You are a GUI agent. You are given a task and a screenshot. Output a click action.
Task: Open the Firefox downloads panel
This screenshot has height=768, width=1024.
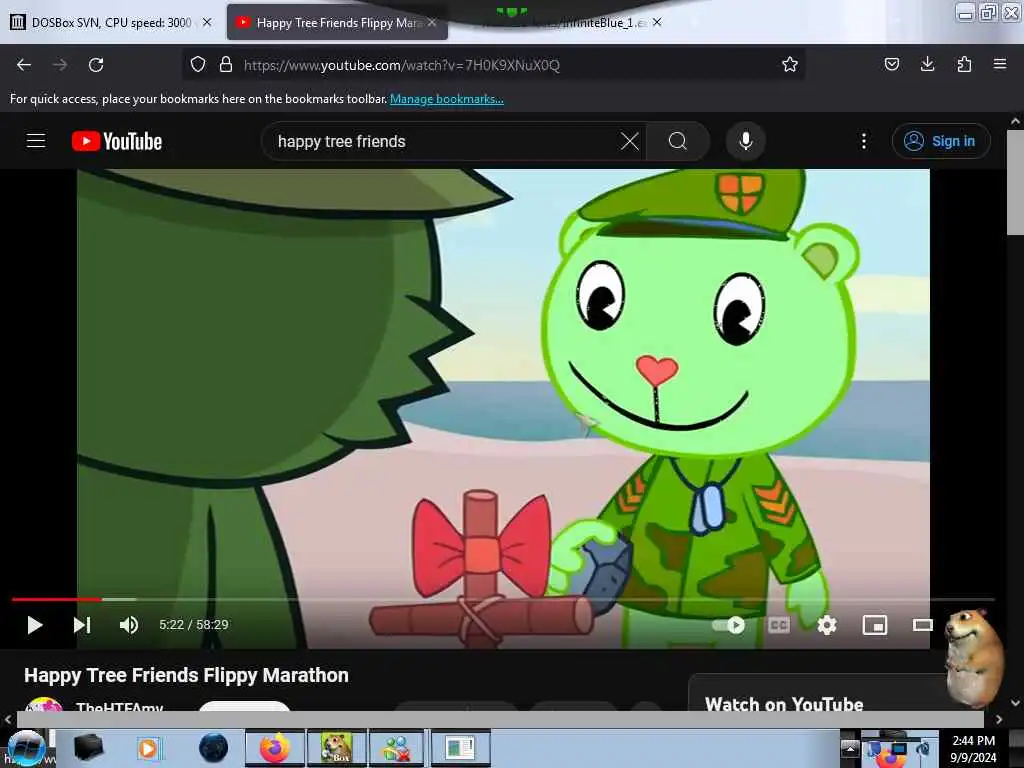click(927, 64)
